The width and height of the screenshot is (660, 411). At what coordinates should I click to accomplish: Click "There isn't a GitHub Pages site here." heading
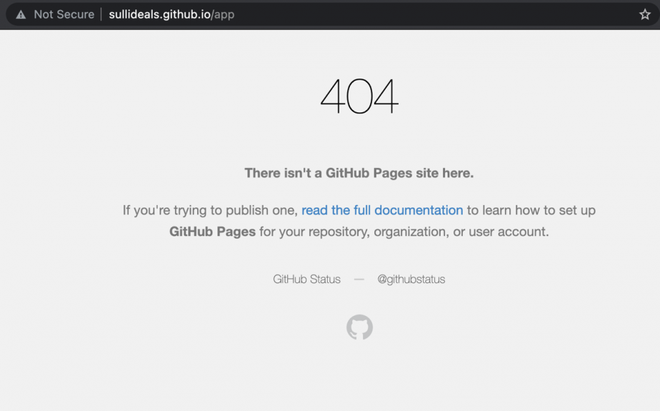click(x=359, y=173)
